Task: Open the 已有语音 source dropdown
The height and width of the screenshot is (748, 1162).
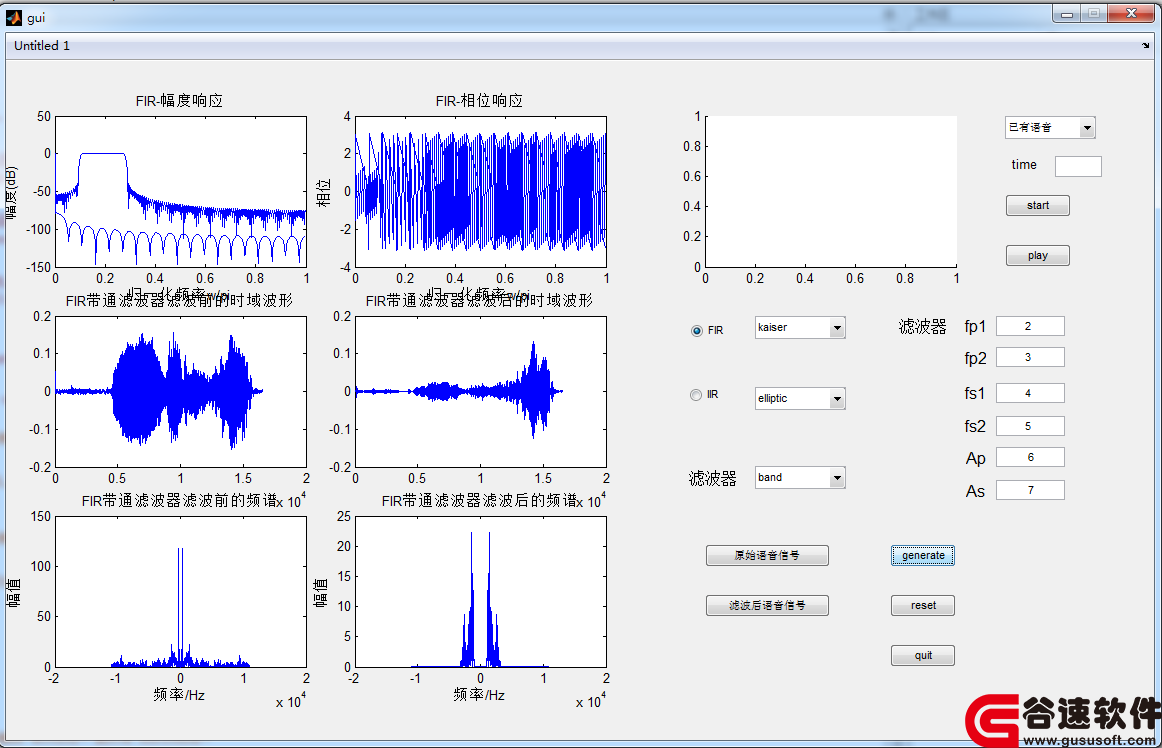Action: [x=1050, y=128]
